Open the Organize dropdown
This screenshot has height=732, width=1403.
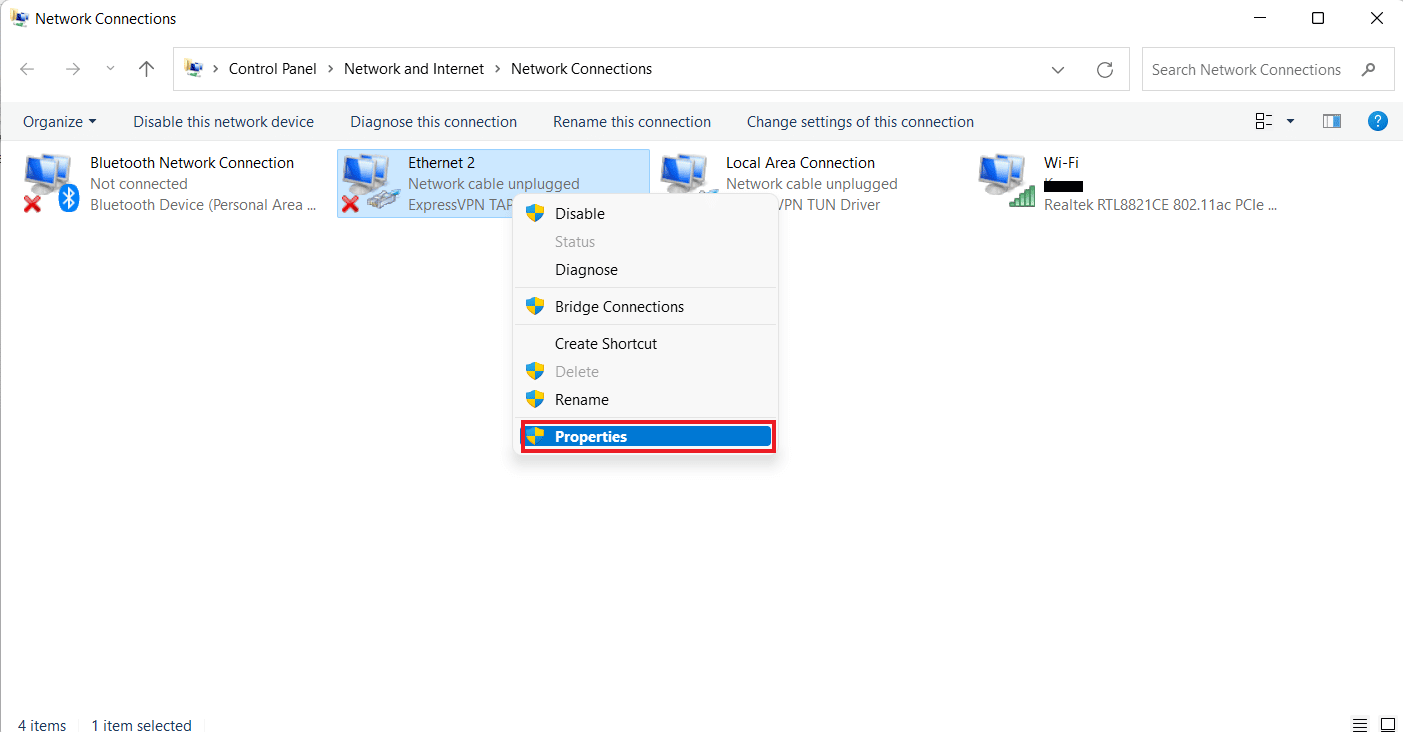[59, 121]
